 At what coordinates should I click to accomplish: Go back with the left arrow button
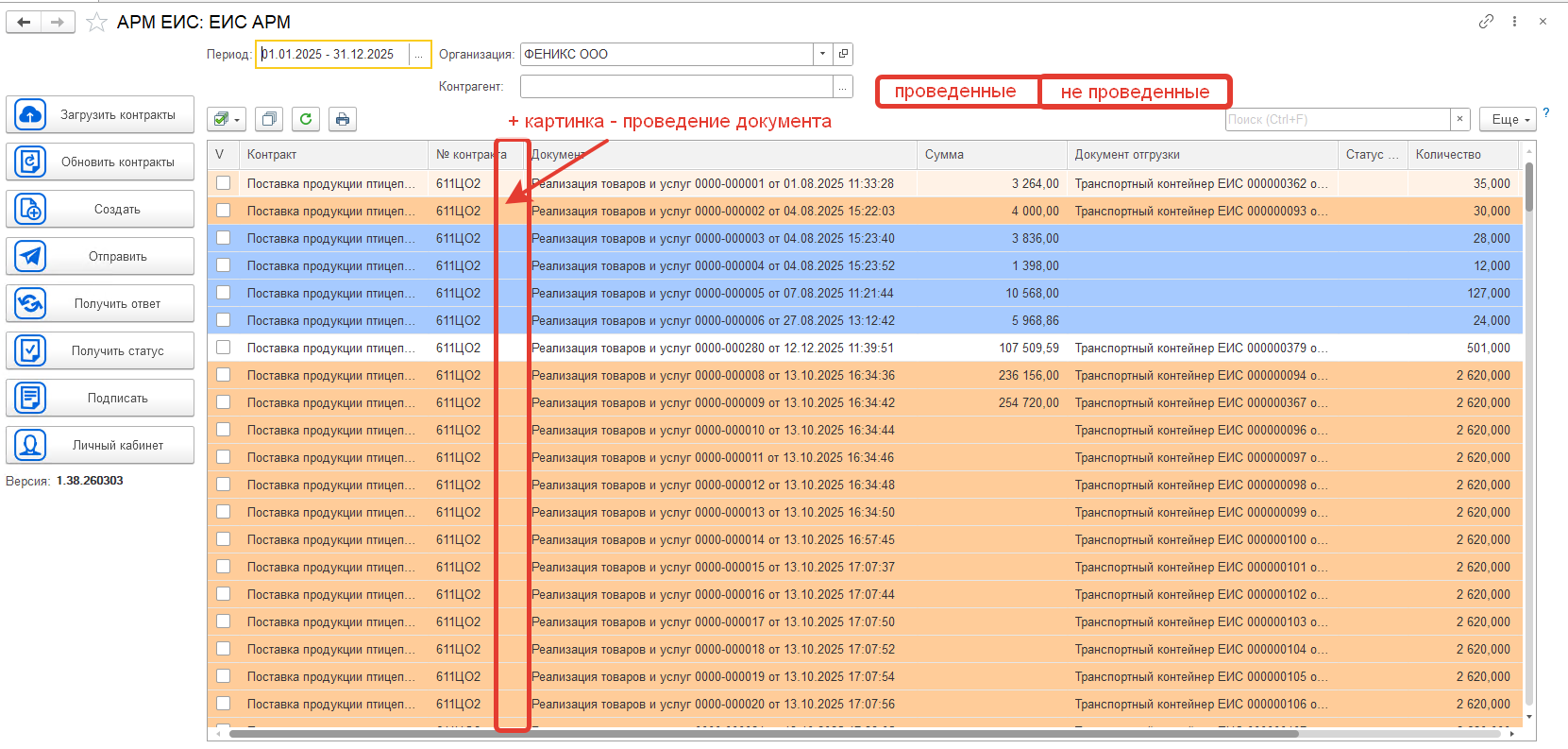(x=24, y=22)
